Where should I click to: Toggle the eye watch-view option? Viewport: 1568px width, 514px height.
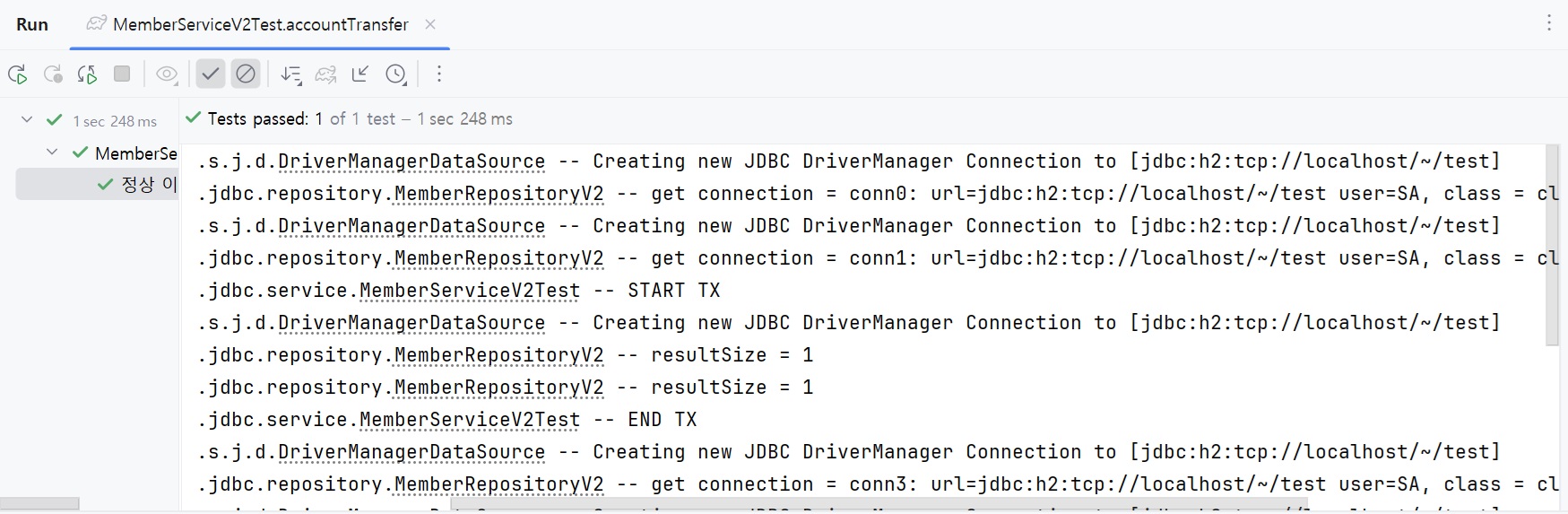click(x=167, y=74)
